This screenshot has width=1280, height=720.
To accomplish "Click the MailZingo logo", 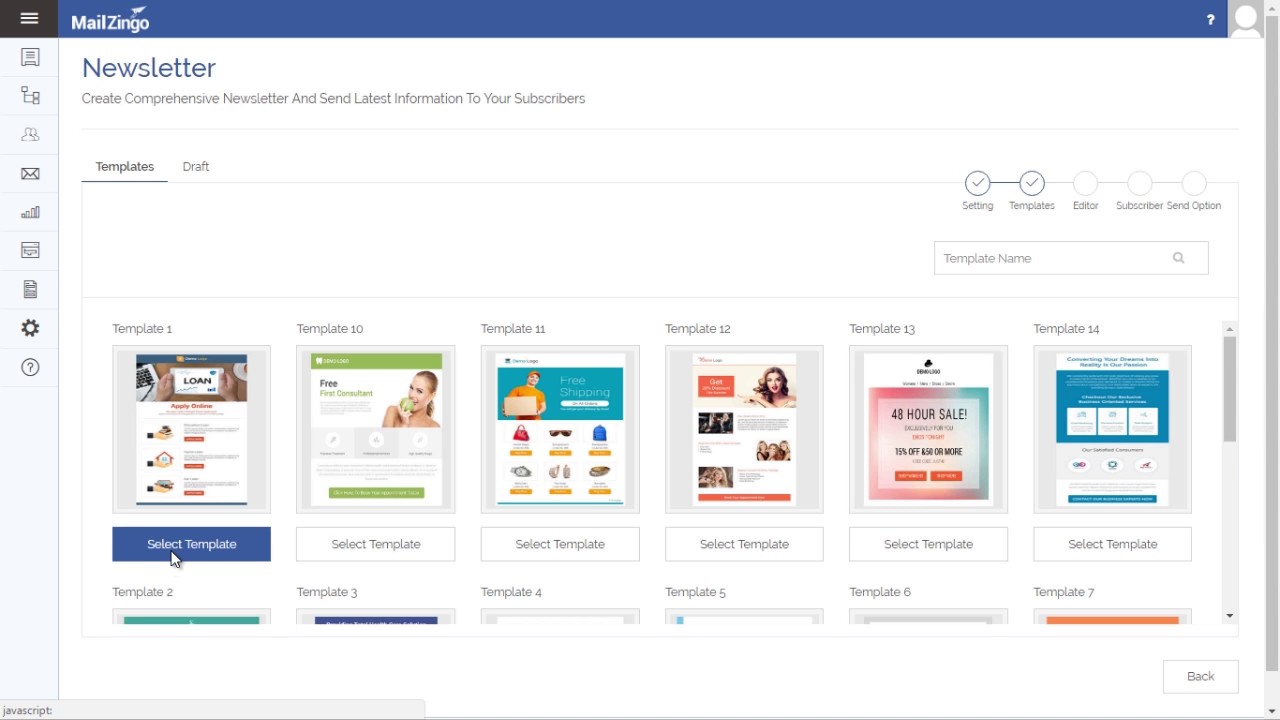I will tap(110, 19).
